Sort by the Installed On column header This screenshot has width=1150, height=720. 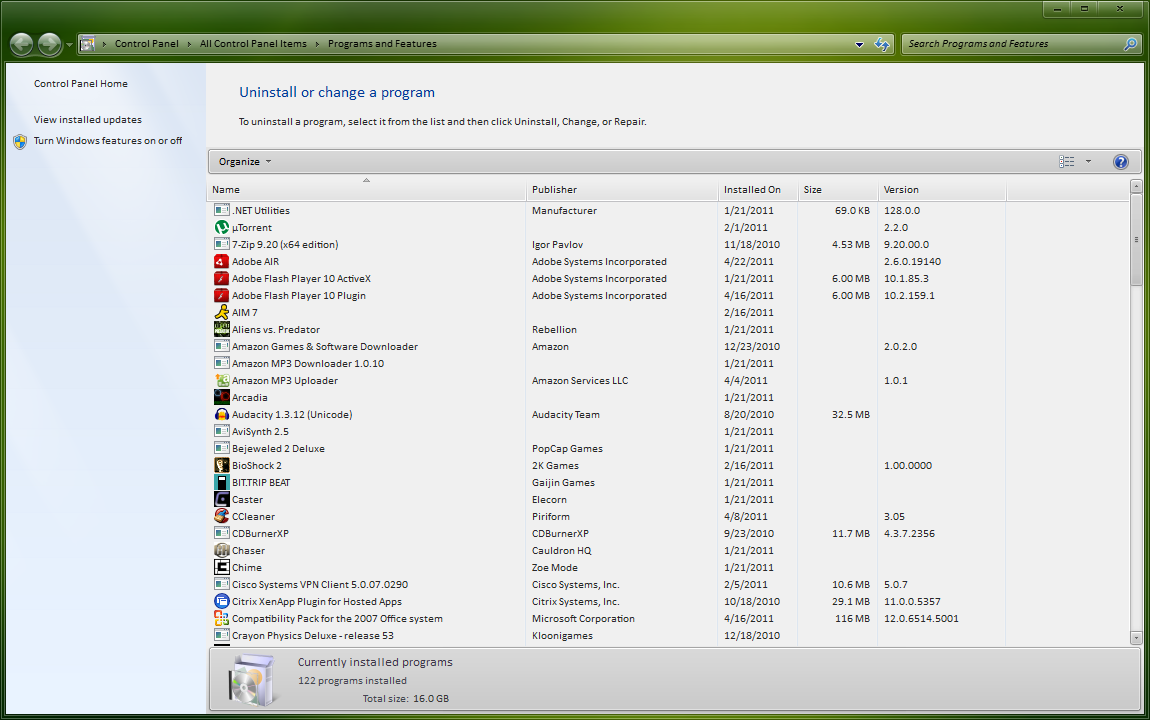click(x=758, y=190)
